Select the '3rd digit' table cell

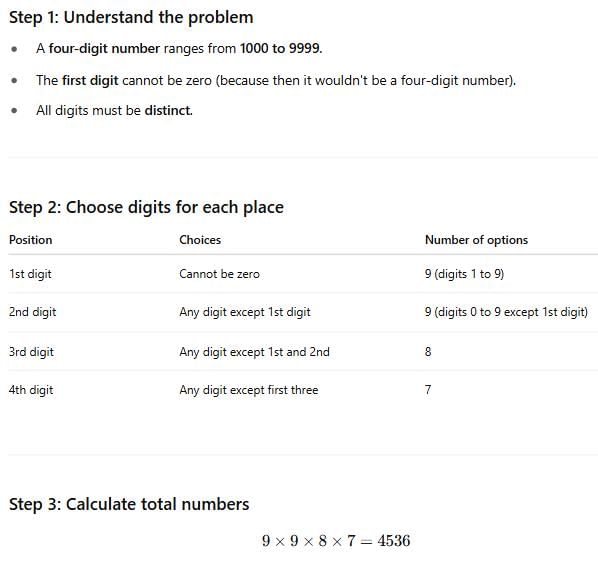(31, 352)
